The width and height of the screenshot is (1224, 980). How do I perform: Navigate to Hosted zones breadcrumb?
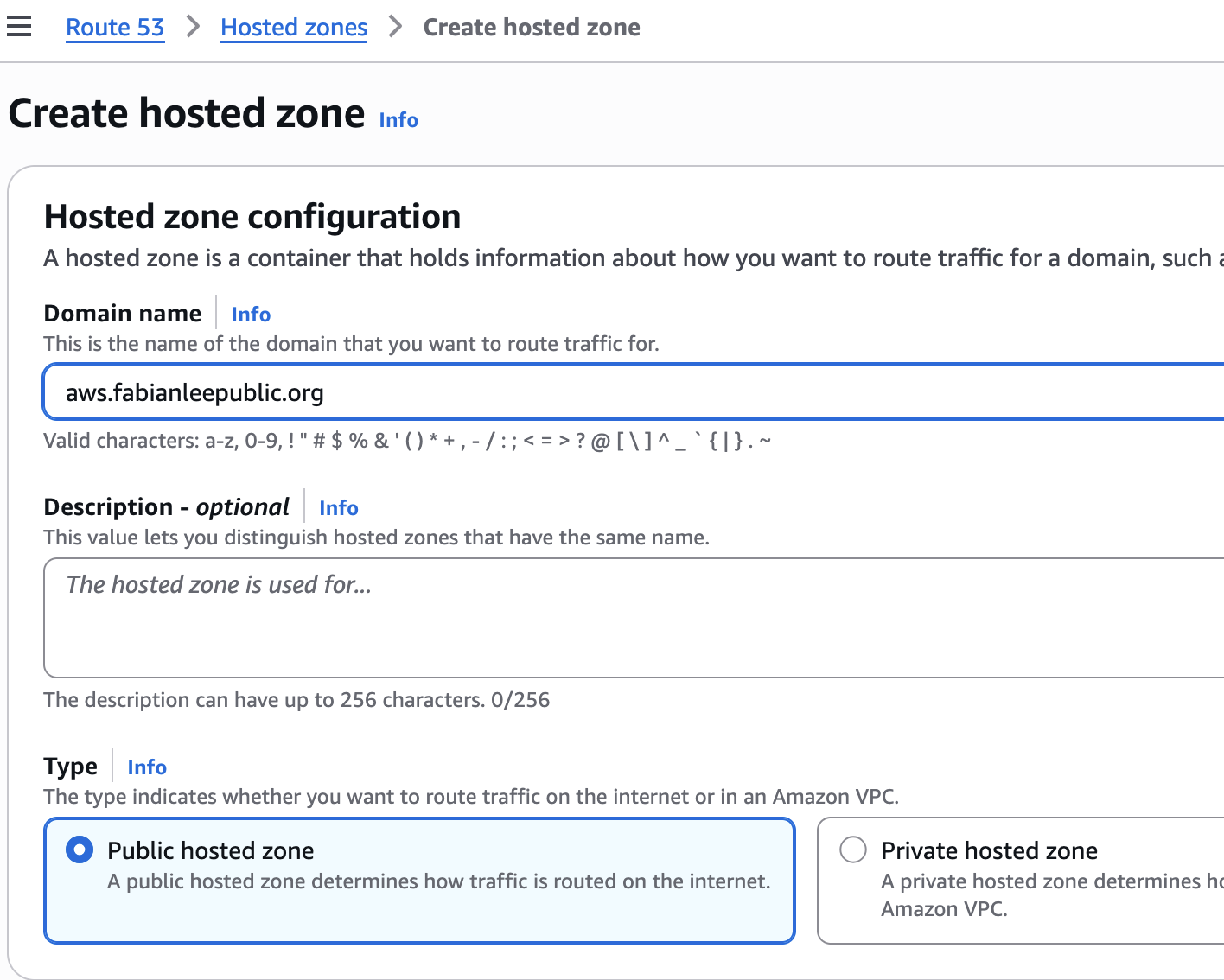(x=294, y=27)
